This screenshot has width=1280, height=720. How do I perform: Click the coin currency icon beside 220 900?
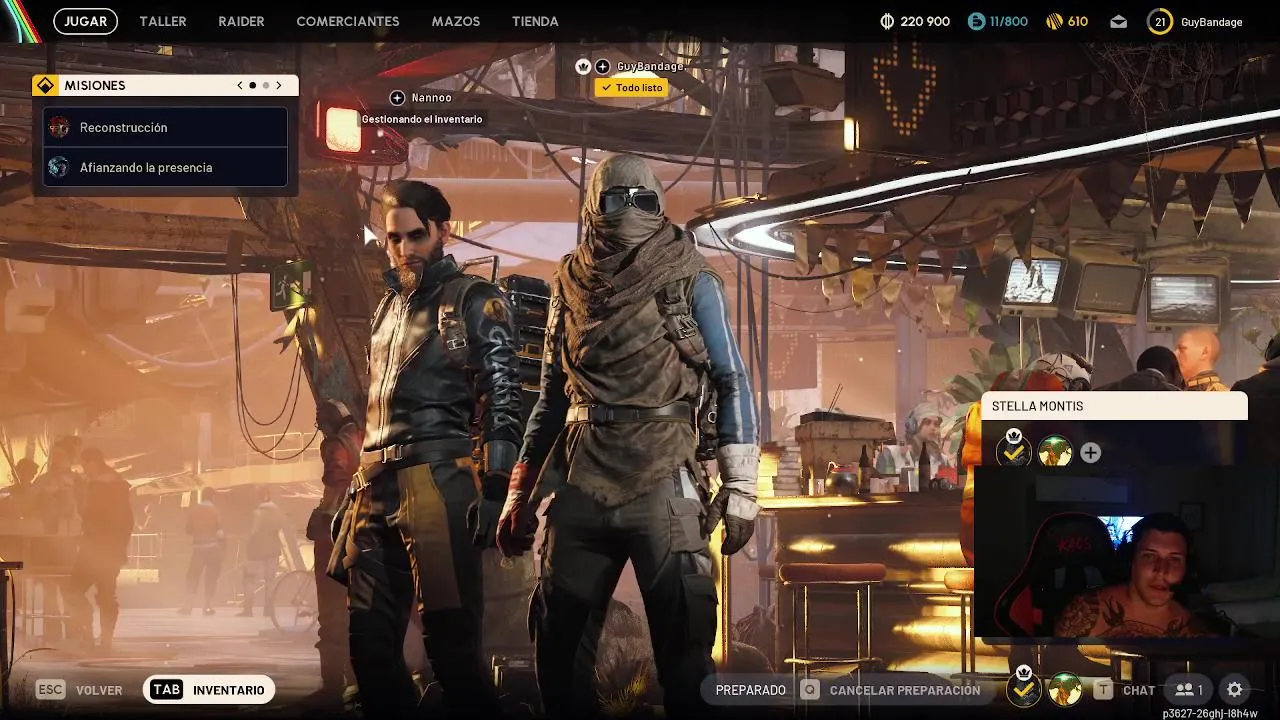887,21
